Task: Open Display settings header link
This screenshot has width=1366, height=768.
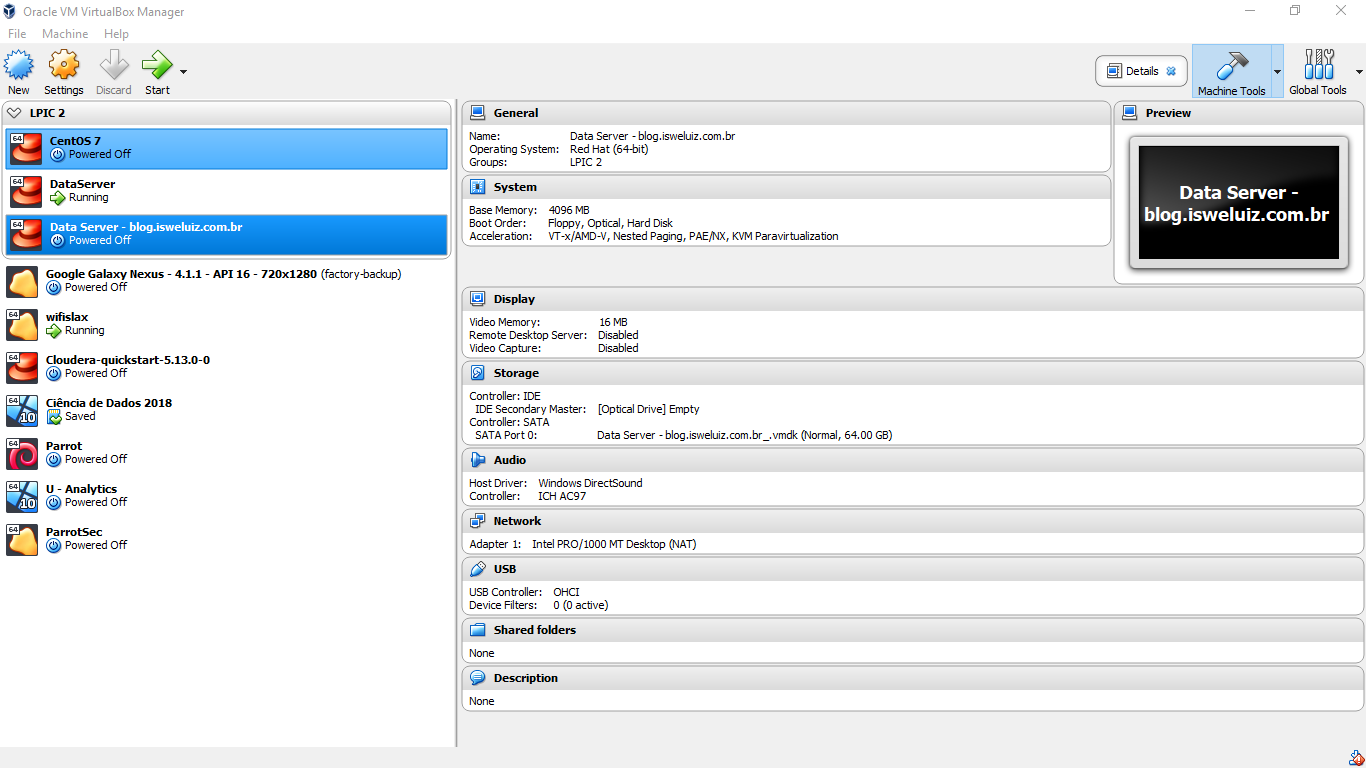Action: point(514,299)
